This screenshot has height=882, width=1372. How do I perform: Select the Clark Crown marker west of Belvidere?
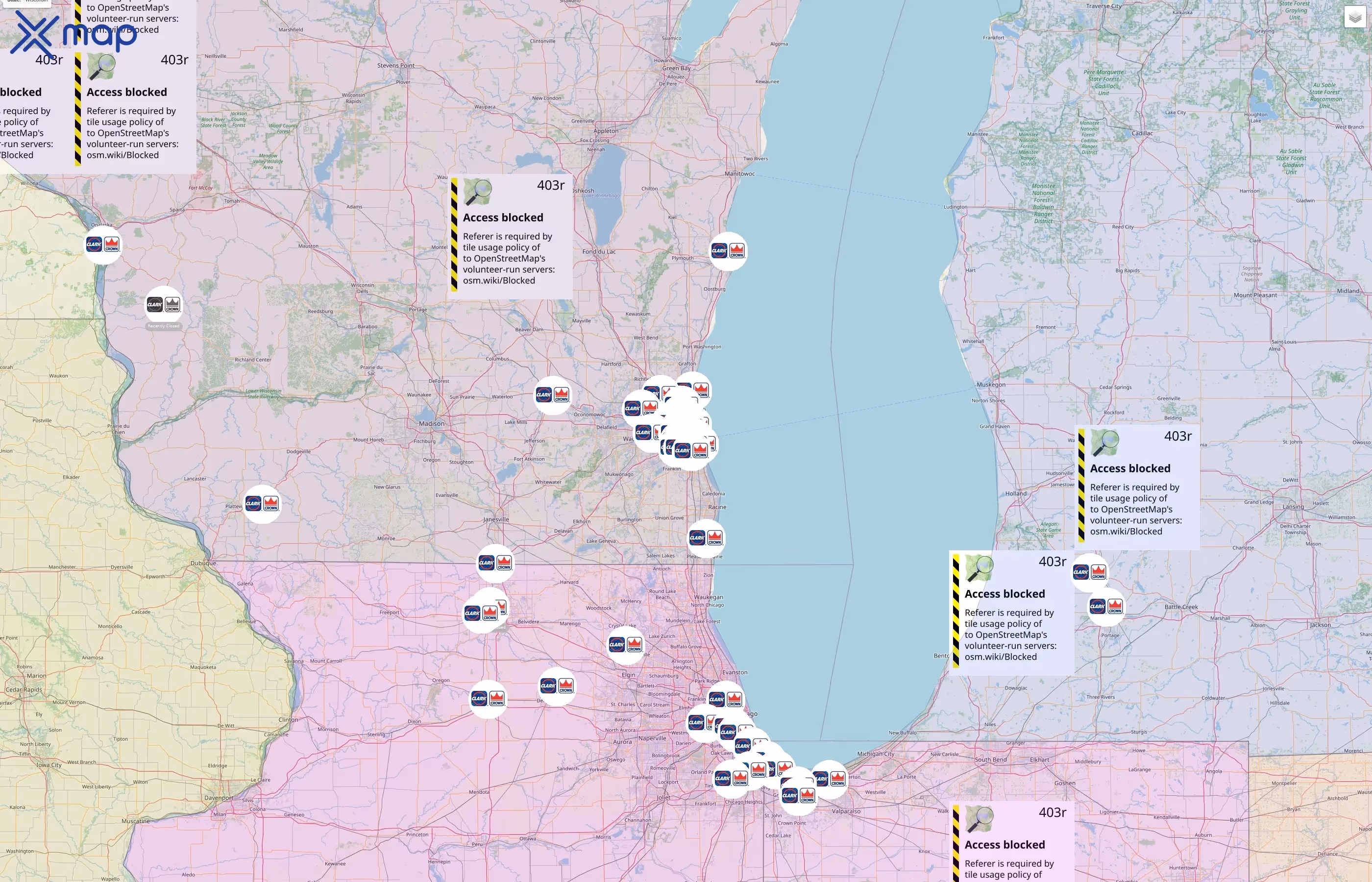481,613
